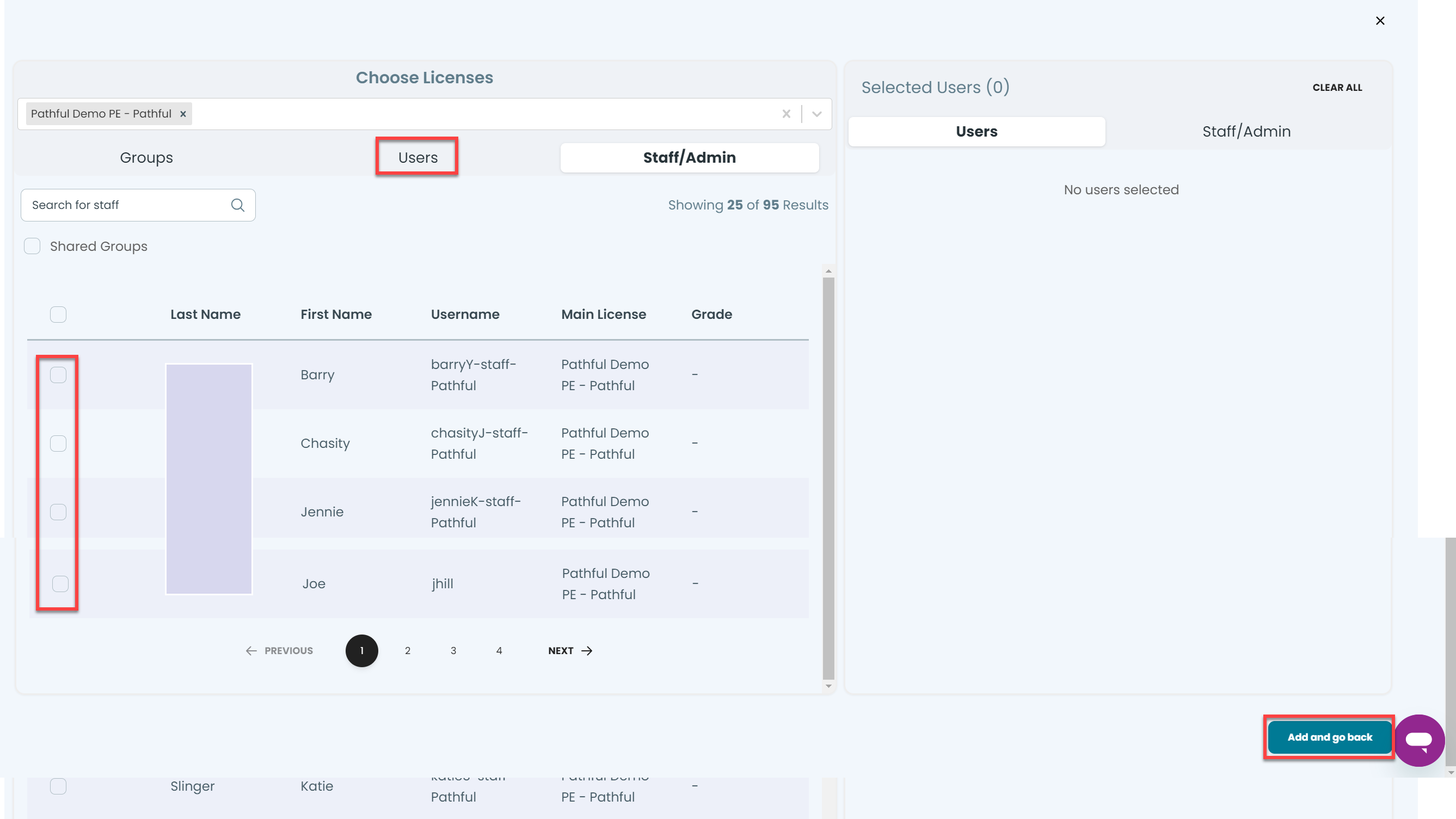The height and width of the screenshot is (819, 1456).
Task: Click the Main License column header
Action: (x=604, y=314)
